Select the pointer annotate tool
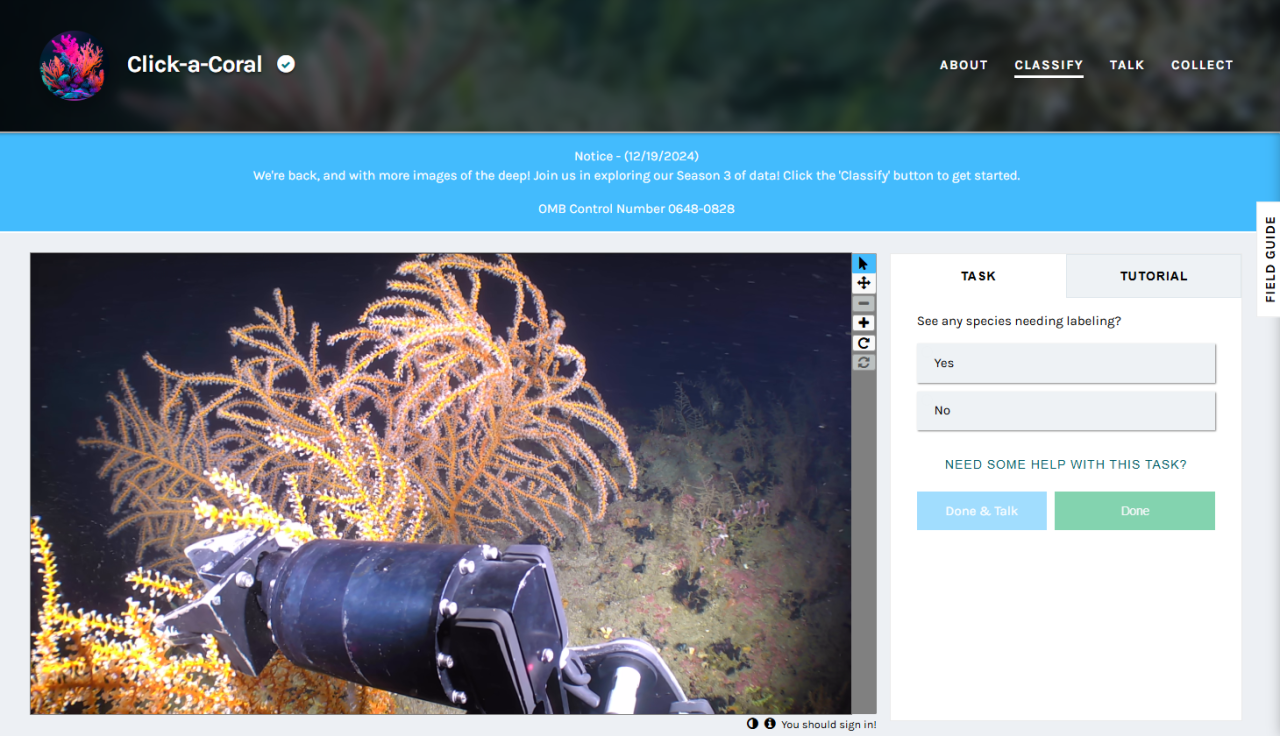 tap(864, 263)
